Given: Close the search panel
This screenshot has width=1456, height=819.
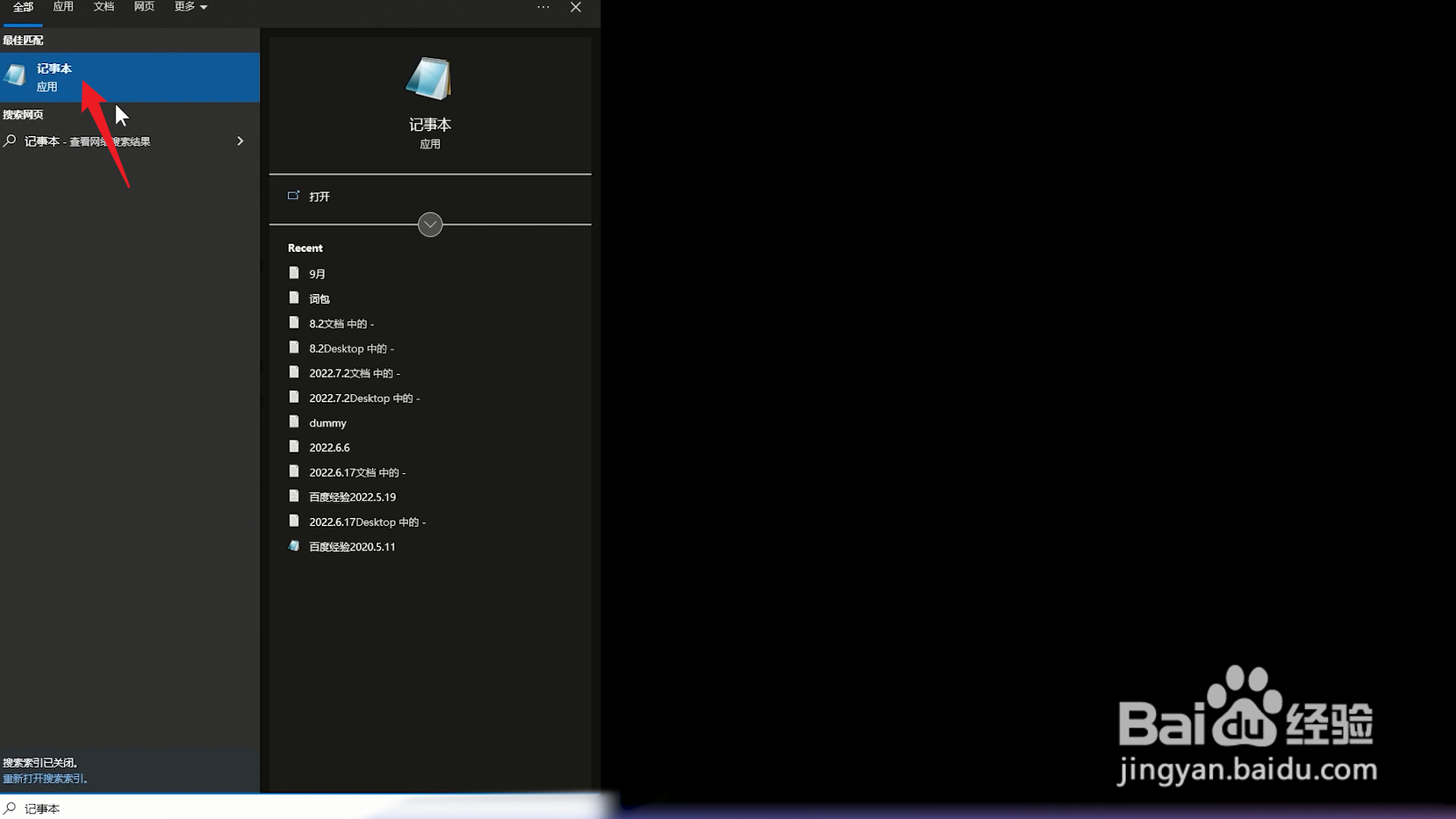Looking at the screenshot, I should click(x=576, y=7).
